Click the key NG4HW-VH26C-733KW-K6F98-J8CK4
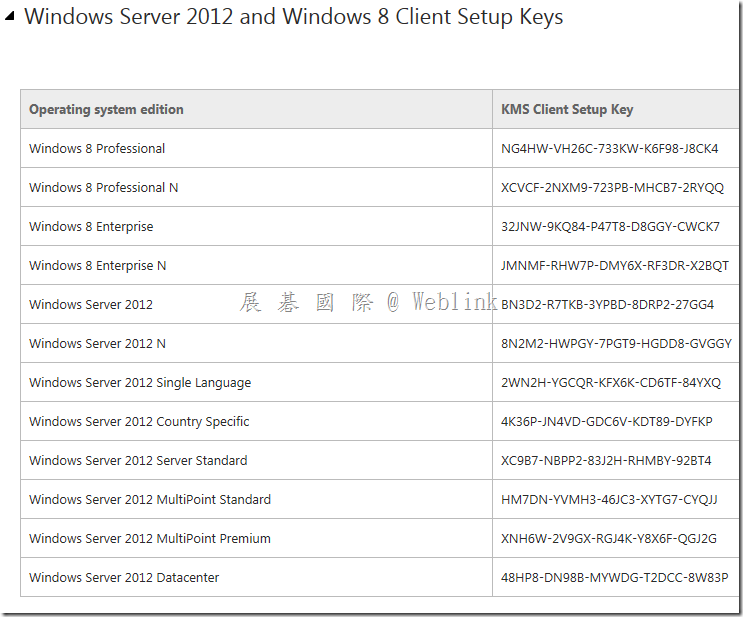Screen dimensions: 743x617 pos(609,148)
